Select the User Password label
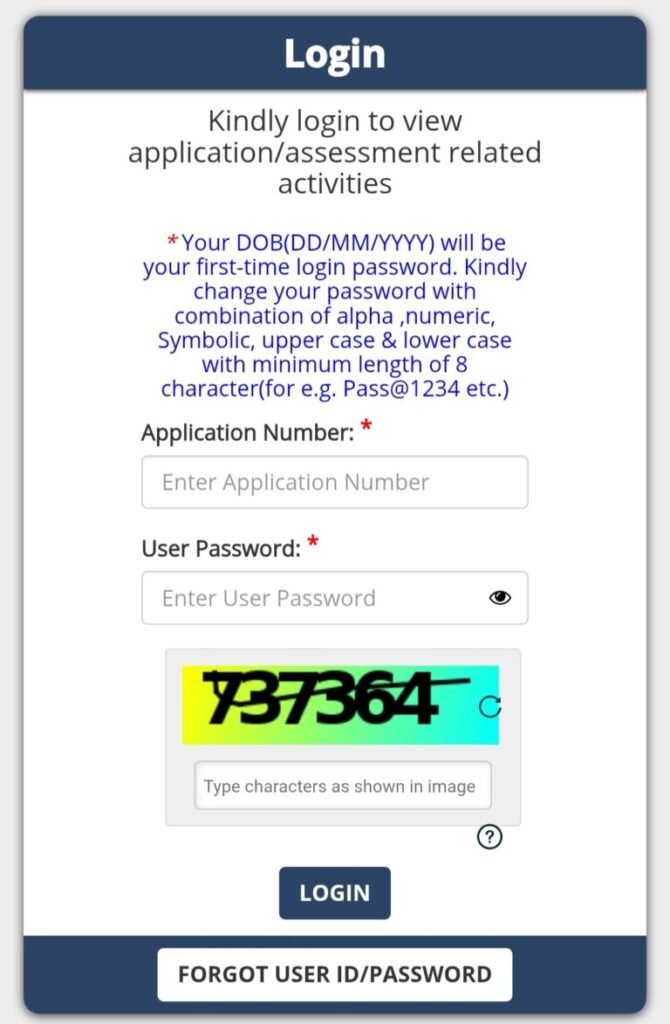This screenshot has width=670, height=1024. (220, 548)
